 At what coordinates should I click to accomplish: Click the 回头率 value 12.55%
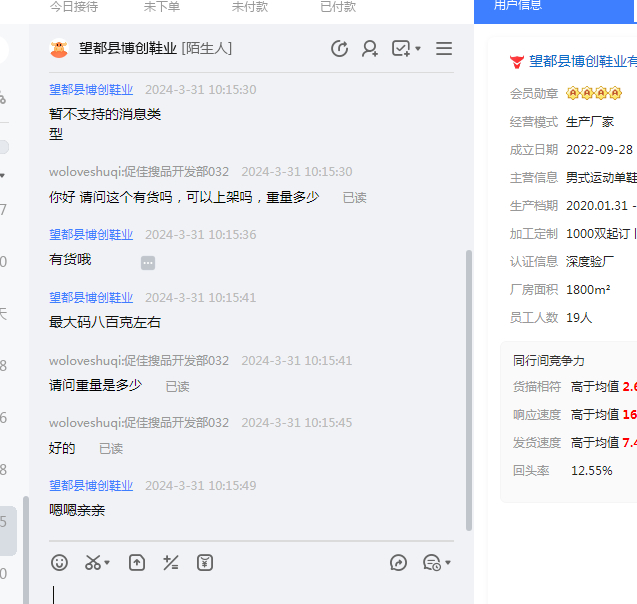click(592, 471)
